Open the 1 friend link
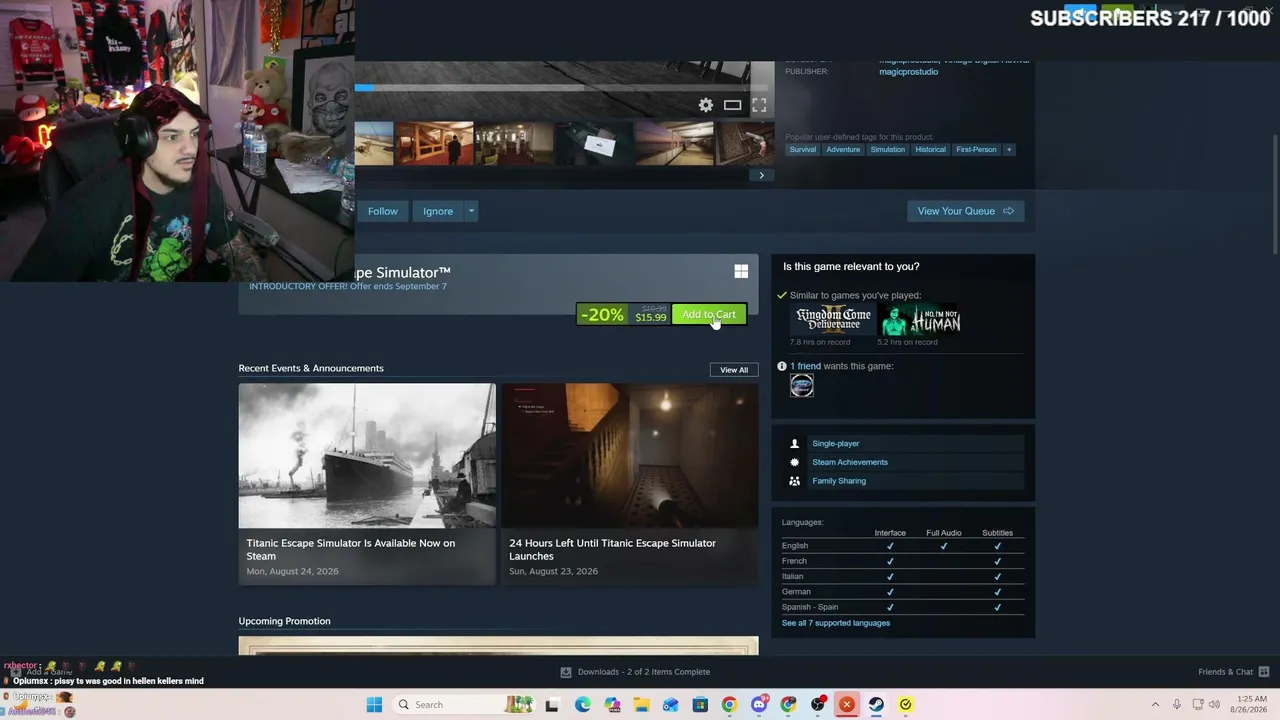Viewport: 1280px width, 720px height. point(805,366)
